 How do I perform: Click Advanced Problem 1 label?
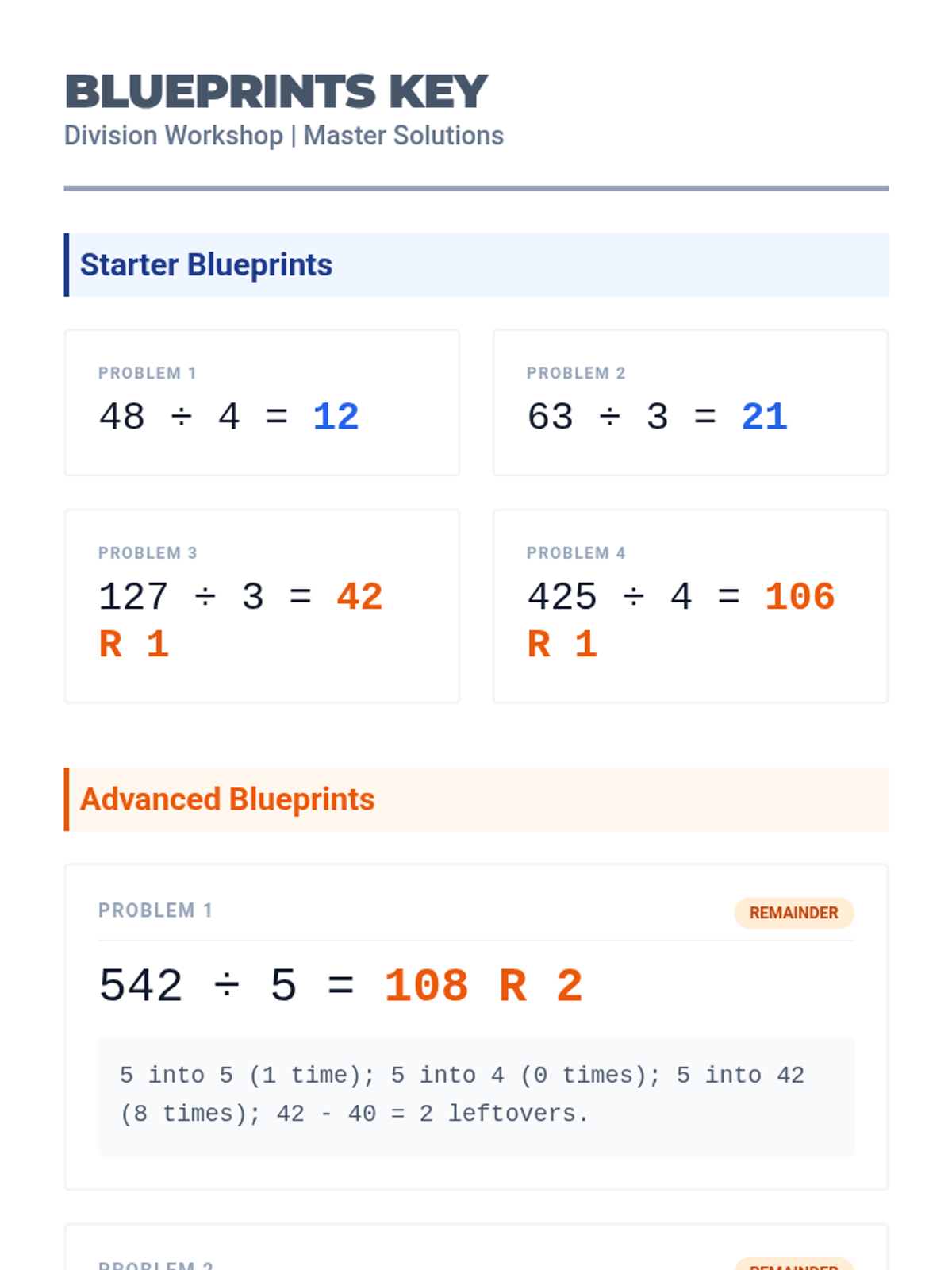tap(155, 910)
